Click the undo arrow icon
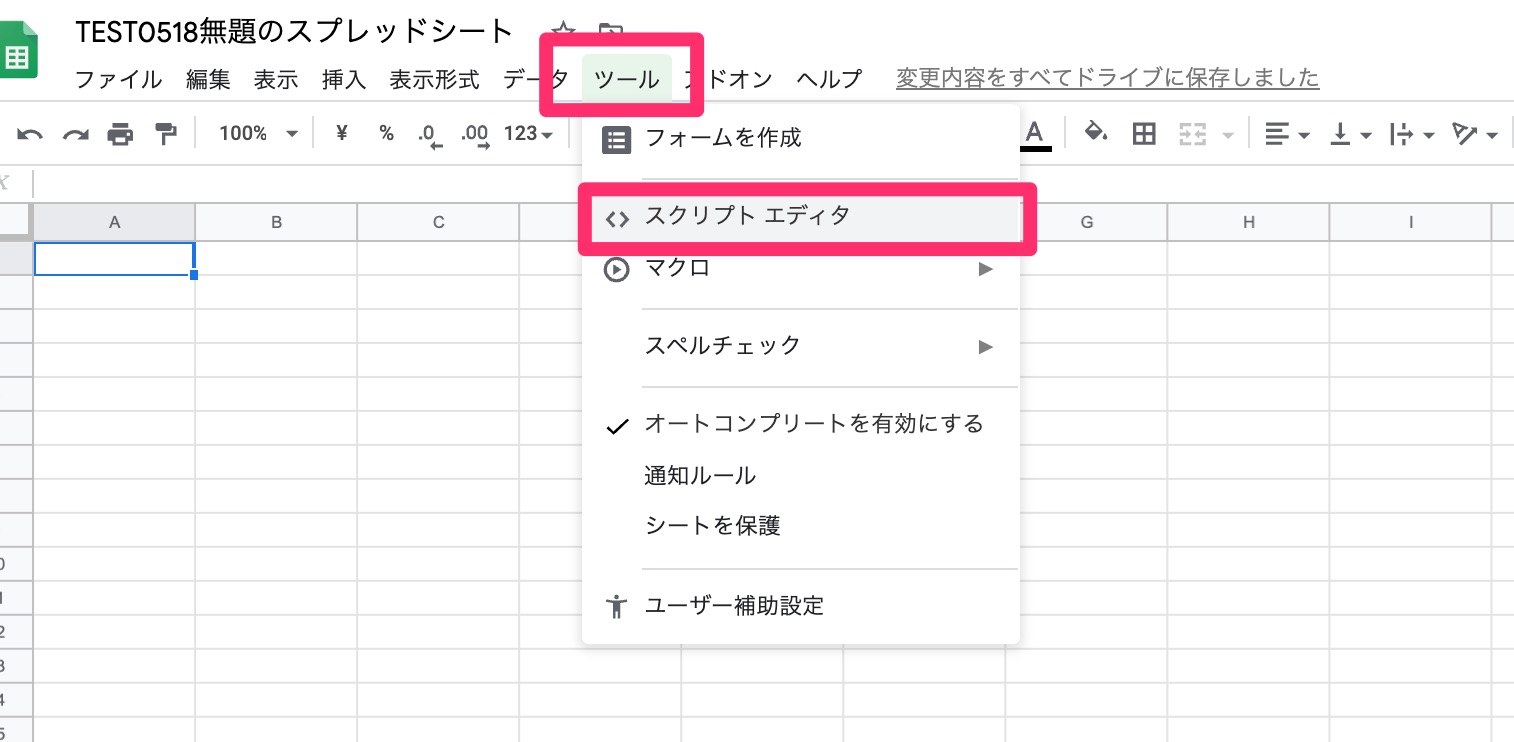 tap(30, 134)
